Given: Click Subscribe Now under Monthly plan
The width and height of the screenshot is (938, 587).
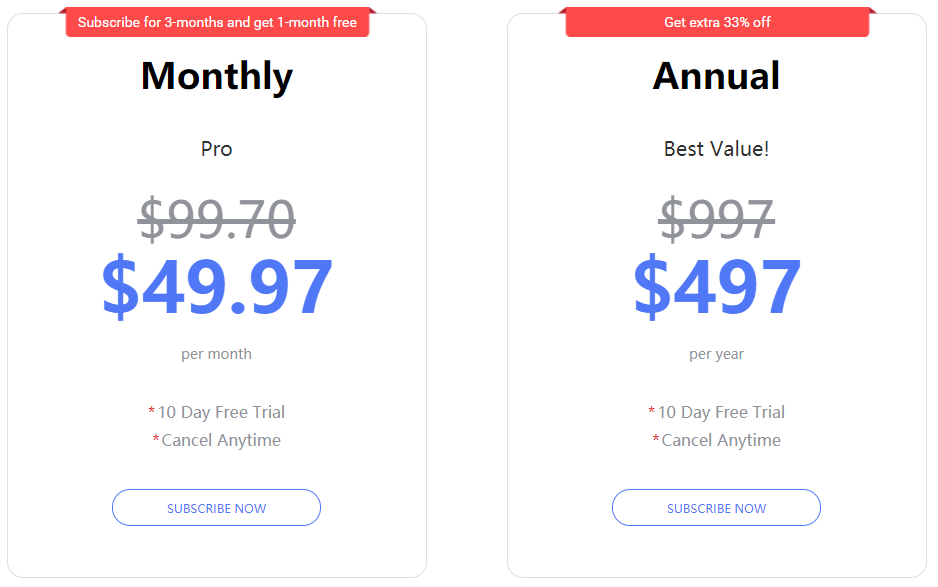Looking at the screenshot, I should pos(216,507).
